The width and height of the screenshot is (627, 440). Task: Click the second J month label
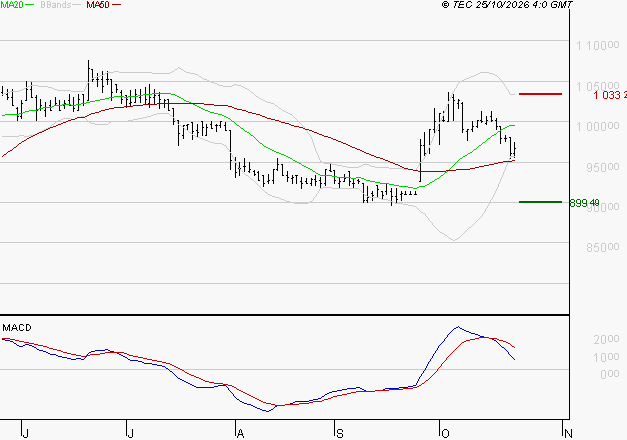(130, 433)
